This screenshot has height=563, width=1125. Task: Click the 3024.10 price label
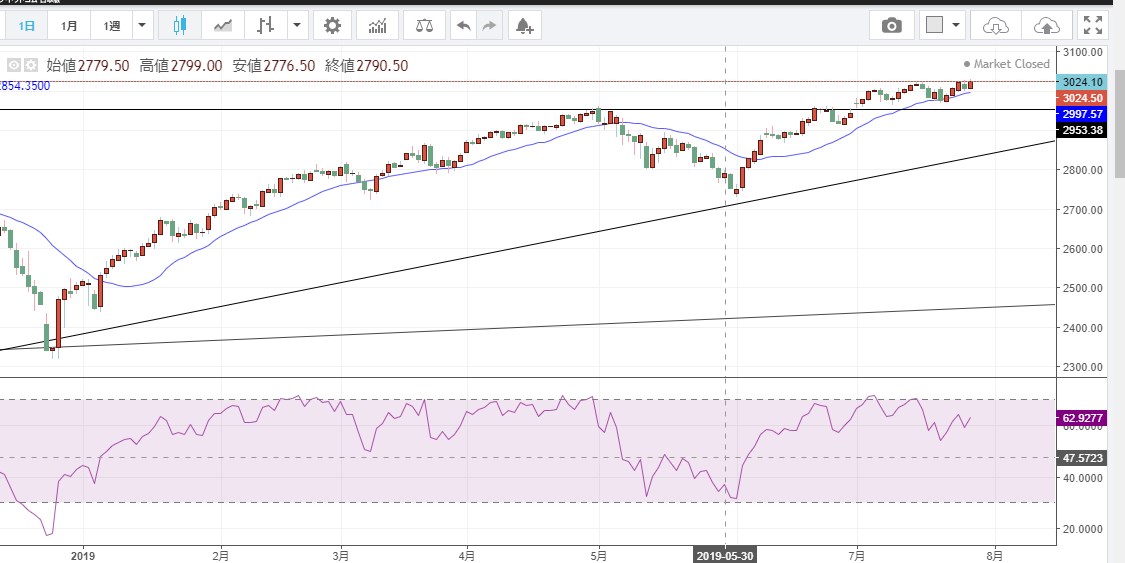pos(1082,82)
